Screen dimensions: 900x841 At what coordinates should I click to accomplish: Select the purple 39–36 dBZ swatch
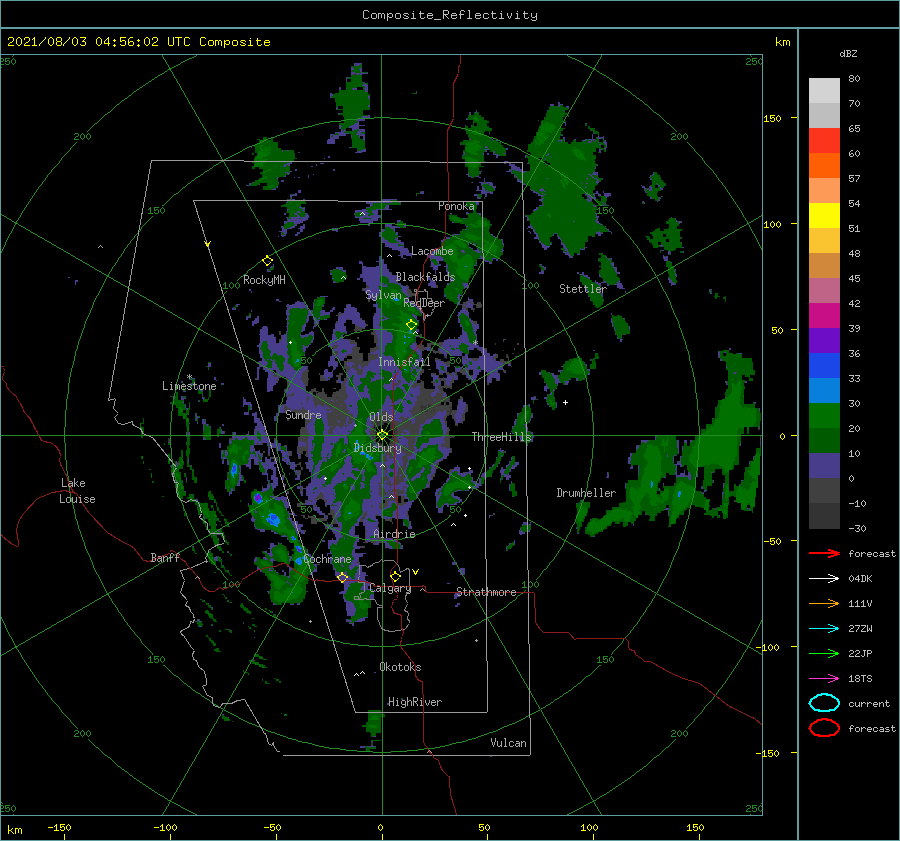824,340
